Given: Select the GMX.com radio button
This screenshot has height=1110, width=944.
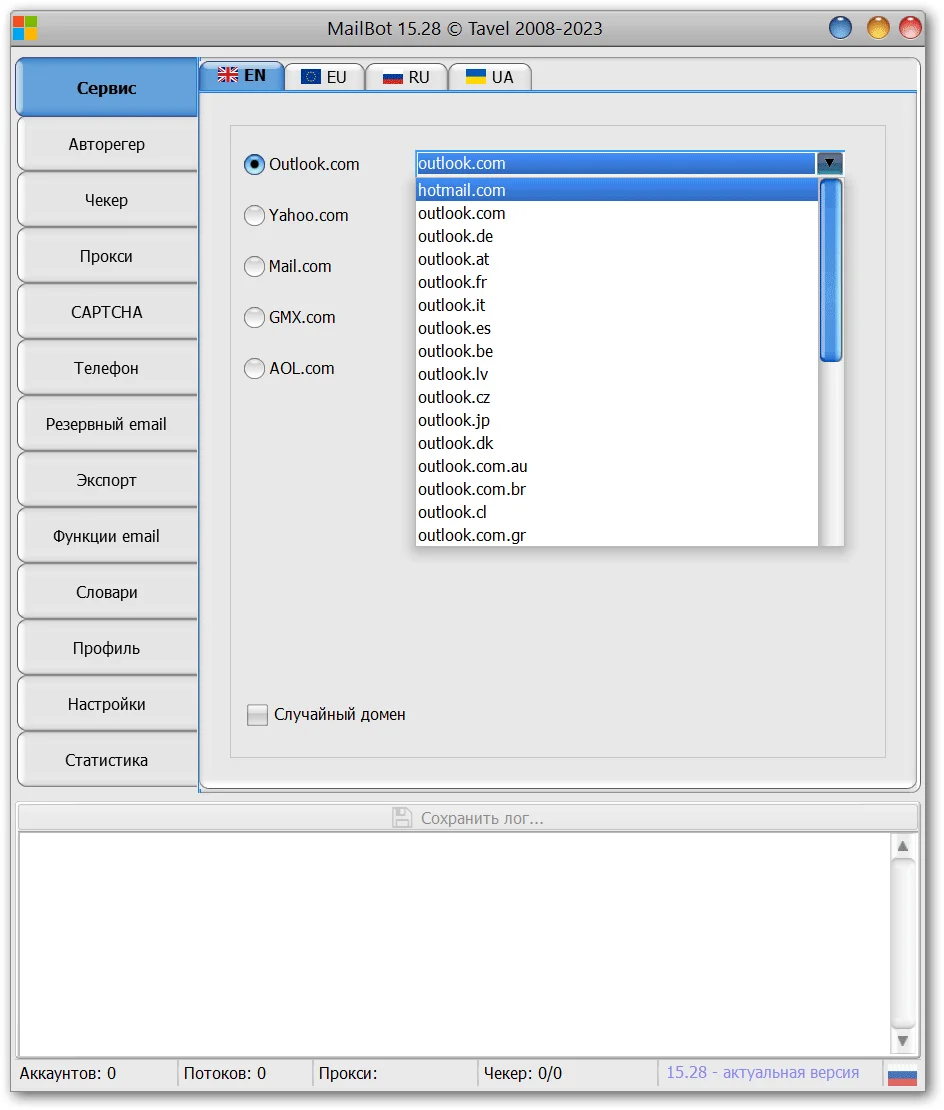Looking at the screenshot, I should (x=254, y=317).
